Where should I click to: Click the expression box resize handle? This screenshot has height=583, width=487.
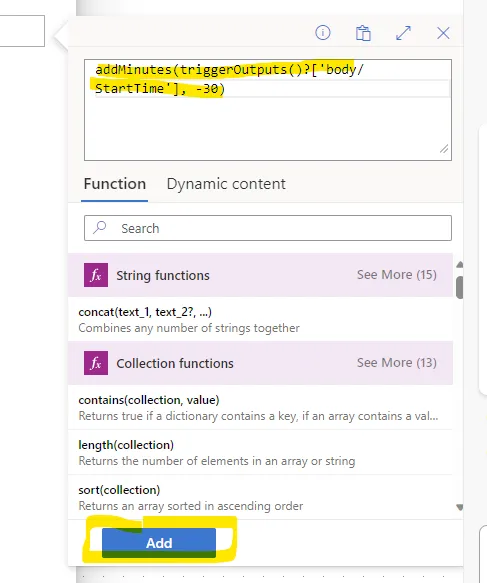(x=444, y=149)
